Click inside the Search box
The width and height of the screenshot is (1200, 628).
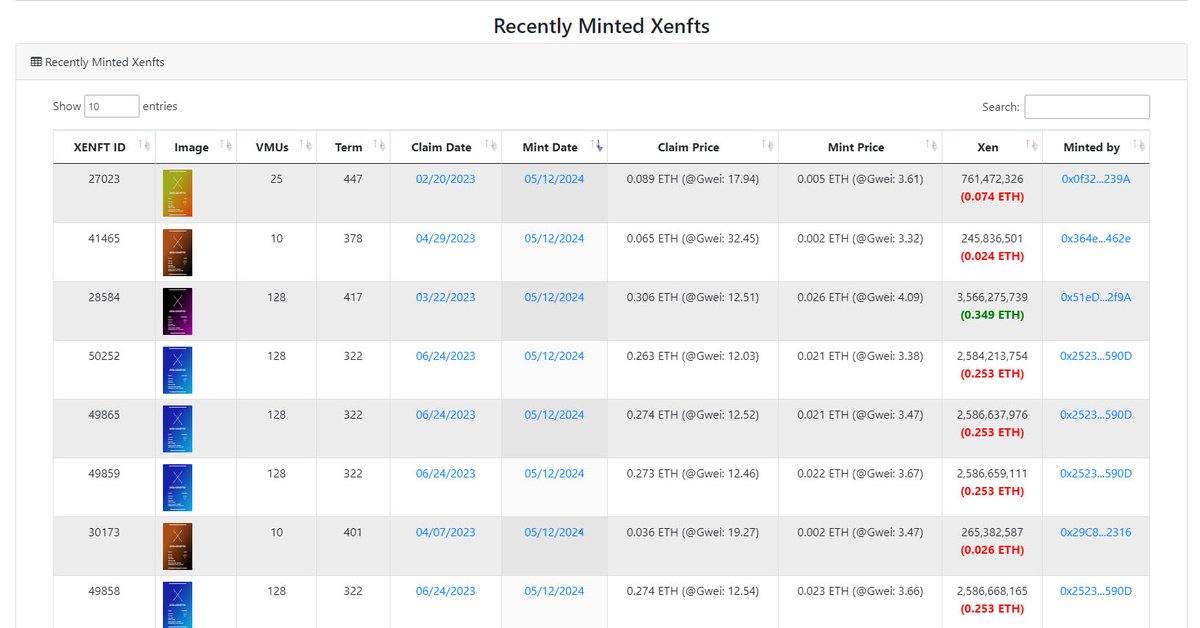pyautogui.click(x=1087, y=106)
